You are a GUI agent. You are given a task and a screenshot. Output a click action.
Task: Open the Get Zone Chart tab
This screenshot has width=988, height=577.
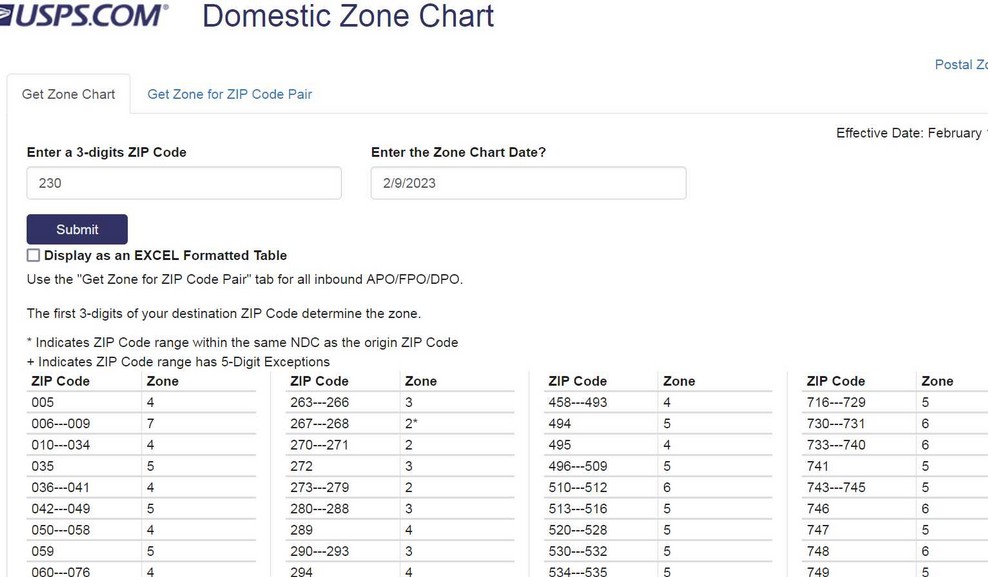[x=69, y=94]
